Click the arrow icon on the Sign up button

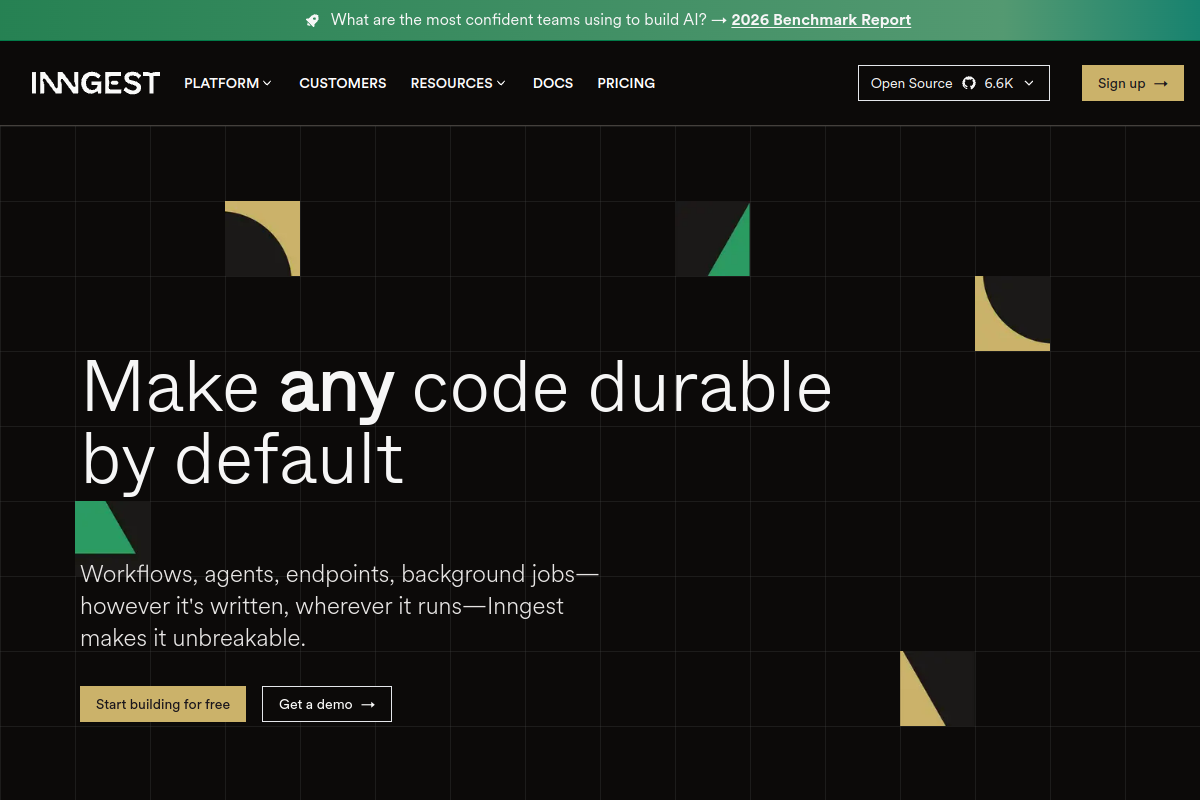pyautogui.click(x=1161, y=83)
